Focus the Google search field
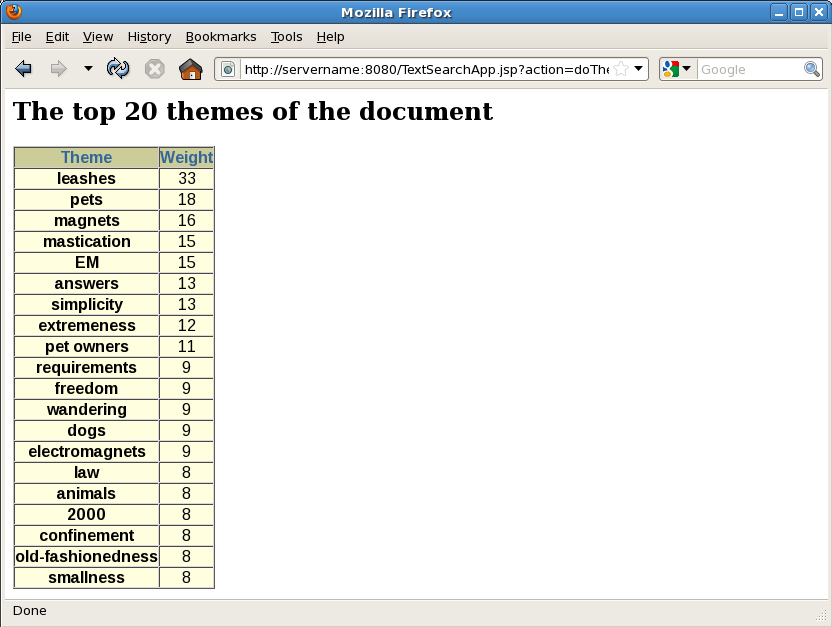 [x=750, y=69]
